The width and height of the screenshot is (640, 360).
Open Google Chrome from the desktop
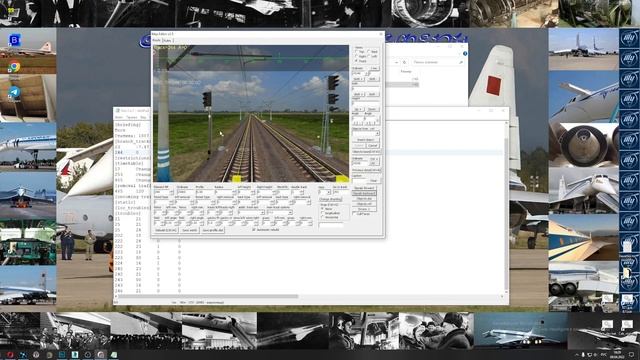click(x=14, y=67)
